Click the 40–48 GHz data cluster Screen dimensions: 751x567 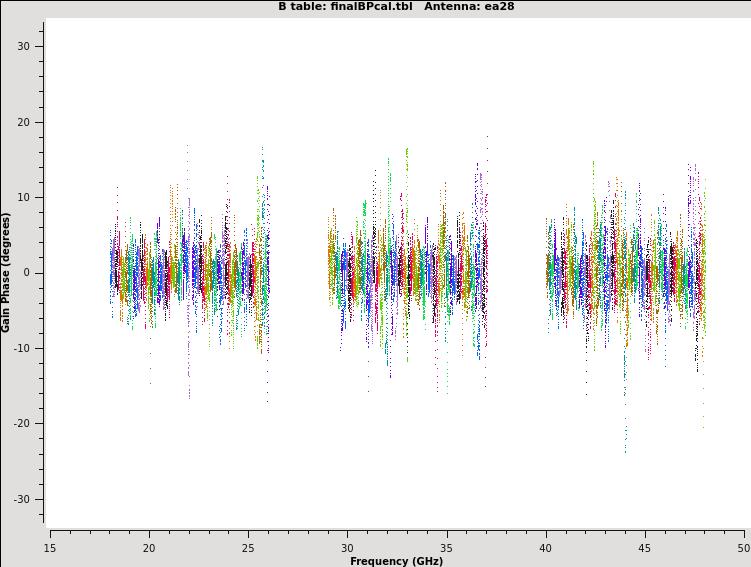click(x=626, y=273)
